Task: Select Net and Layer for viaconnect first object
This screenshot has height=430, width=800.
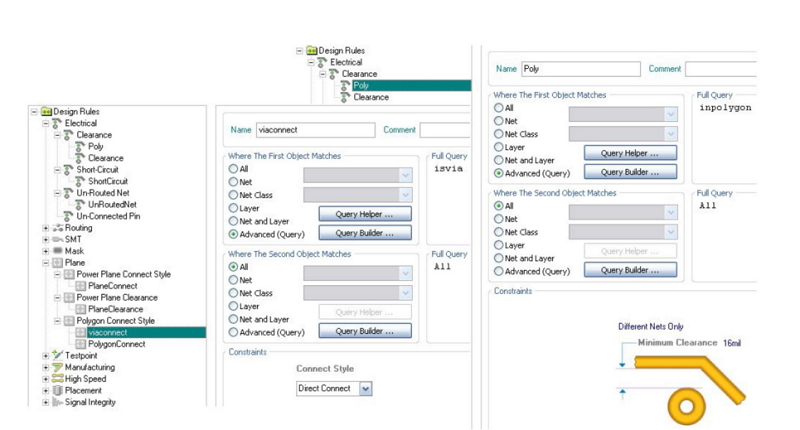Action: pos(234,221)
